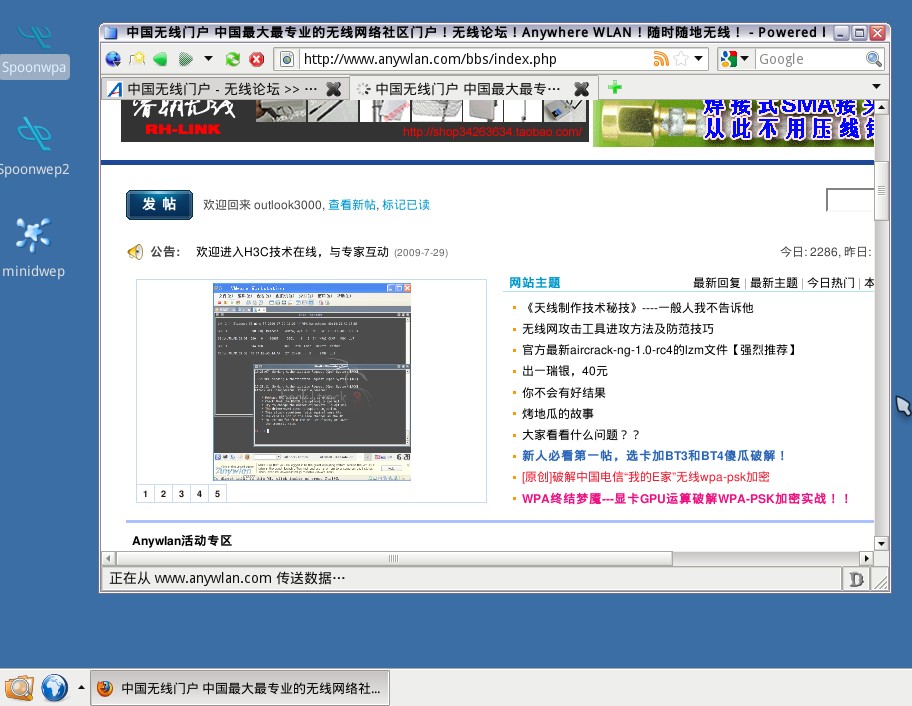Launch the Spoonwep2 desktop shortcut

coord(34,145)
